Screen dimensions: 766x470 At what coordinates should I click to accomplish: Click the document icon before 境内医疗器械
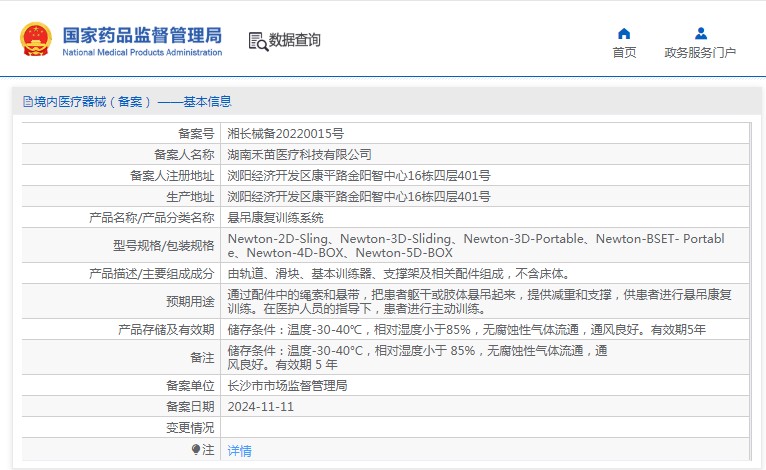[x=28, y=102]
